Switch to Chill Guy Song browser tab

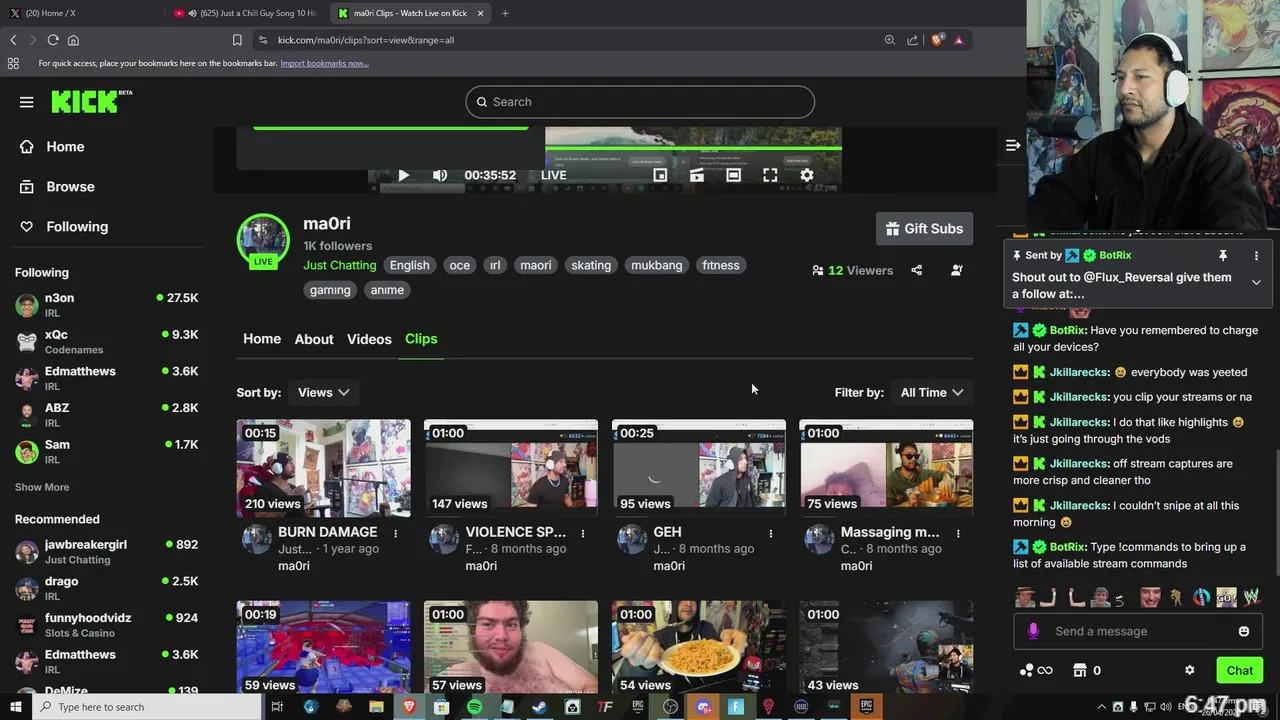click(x=247, y=13)
